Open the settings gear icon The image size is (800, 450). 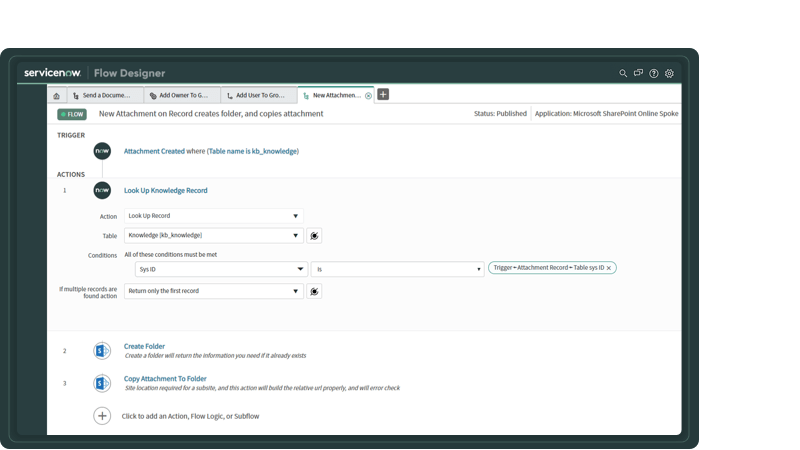pyautogui.click(x=669, y=73)
